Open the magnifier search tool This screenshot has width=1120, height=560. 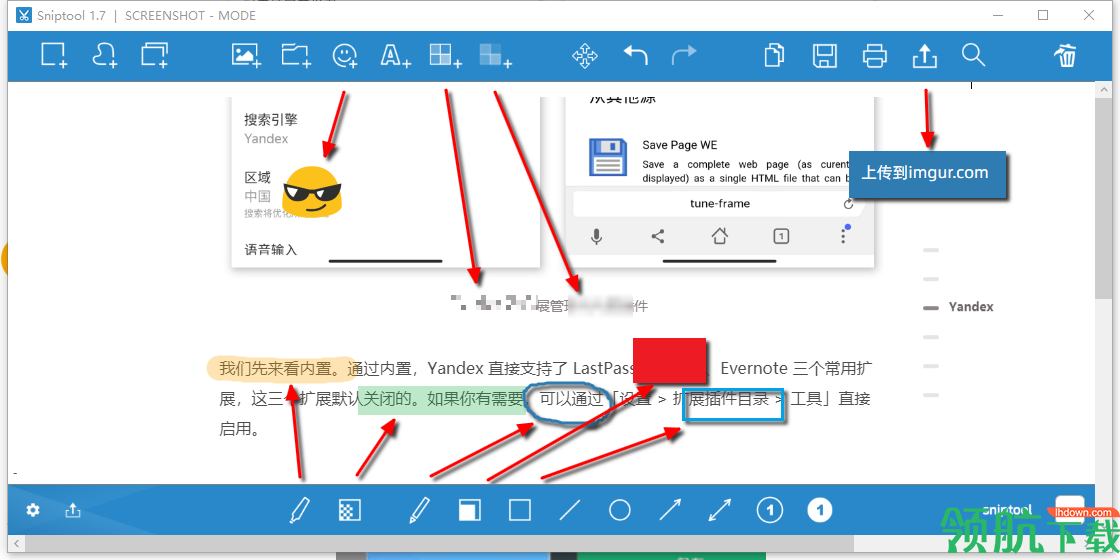(974, 54)
